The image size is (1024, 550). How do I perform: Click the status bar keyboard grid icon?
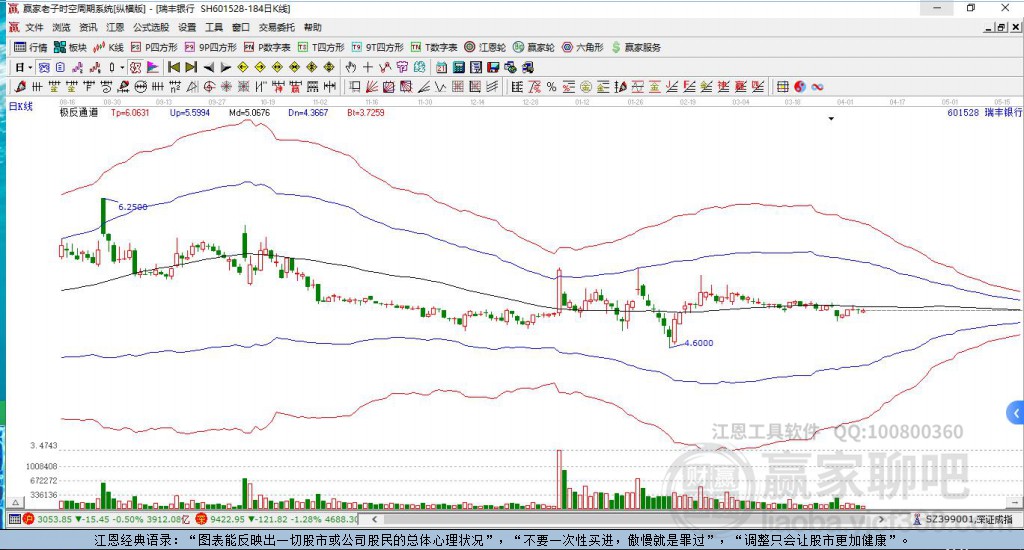click(x=14, y=519)
